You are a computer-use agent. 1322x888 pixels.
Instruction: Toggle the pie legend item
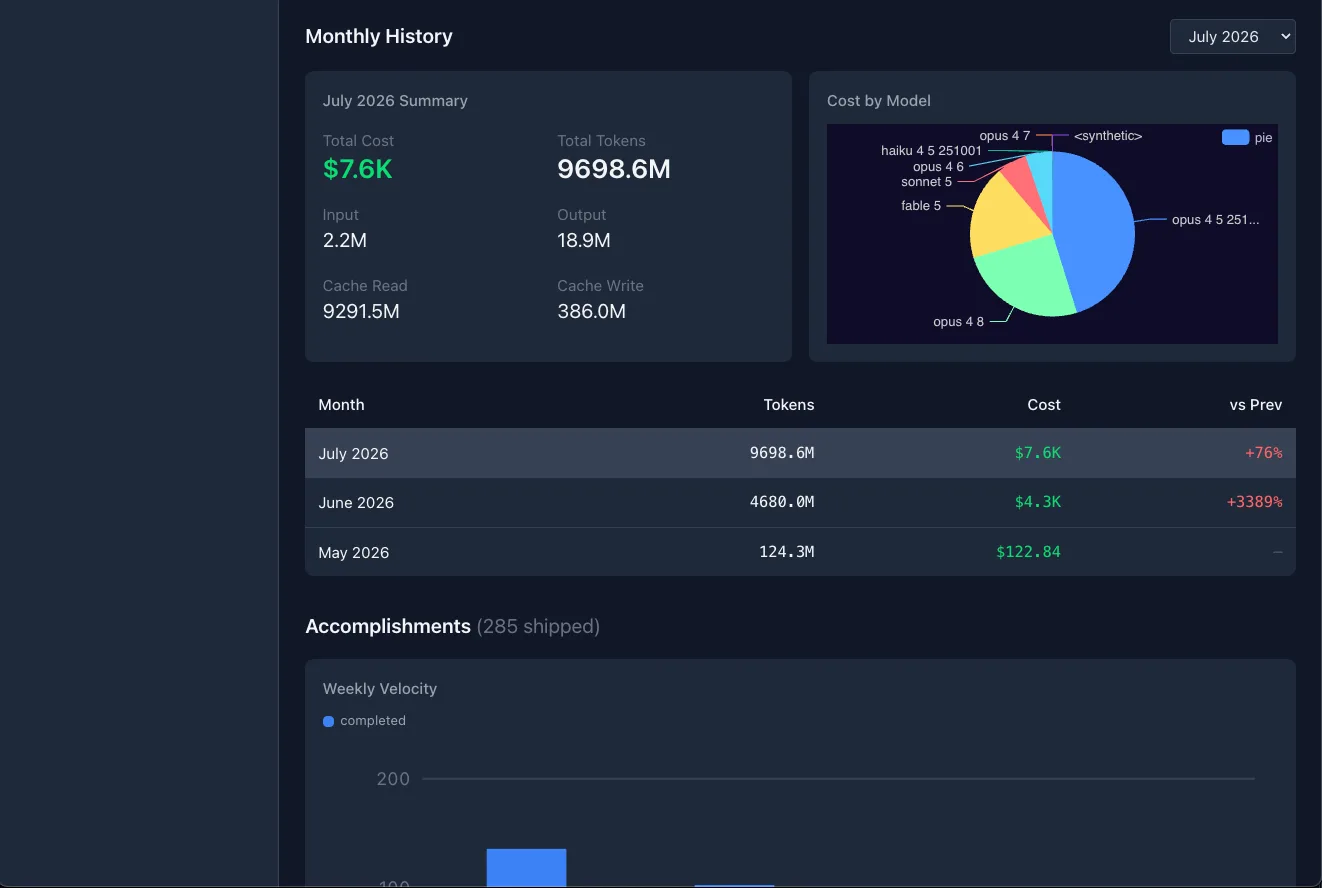click(1247, 138)
